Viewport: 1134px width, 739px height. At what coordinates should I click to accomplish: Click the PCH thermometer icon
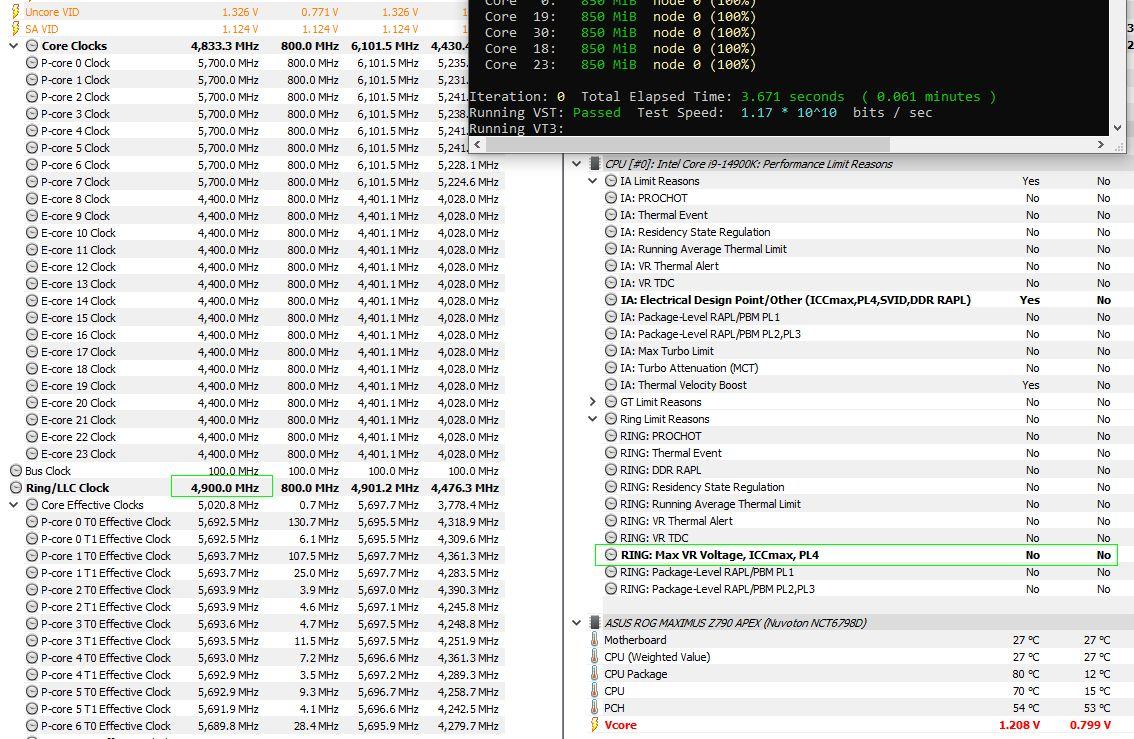tap(594, 708)
